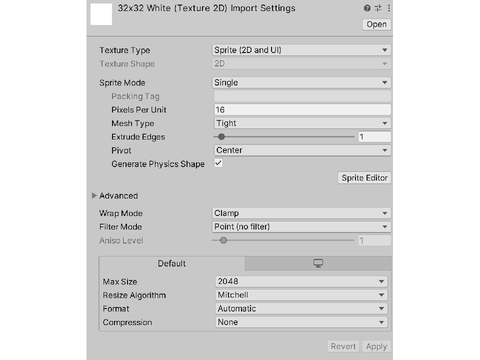Click the Aniso Level slider handle
Viewport: 480px width, 360px height.
tap(223, 240)
